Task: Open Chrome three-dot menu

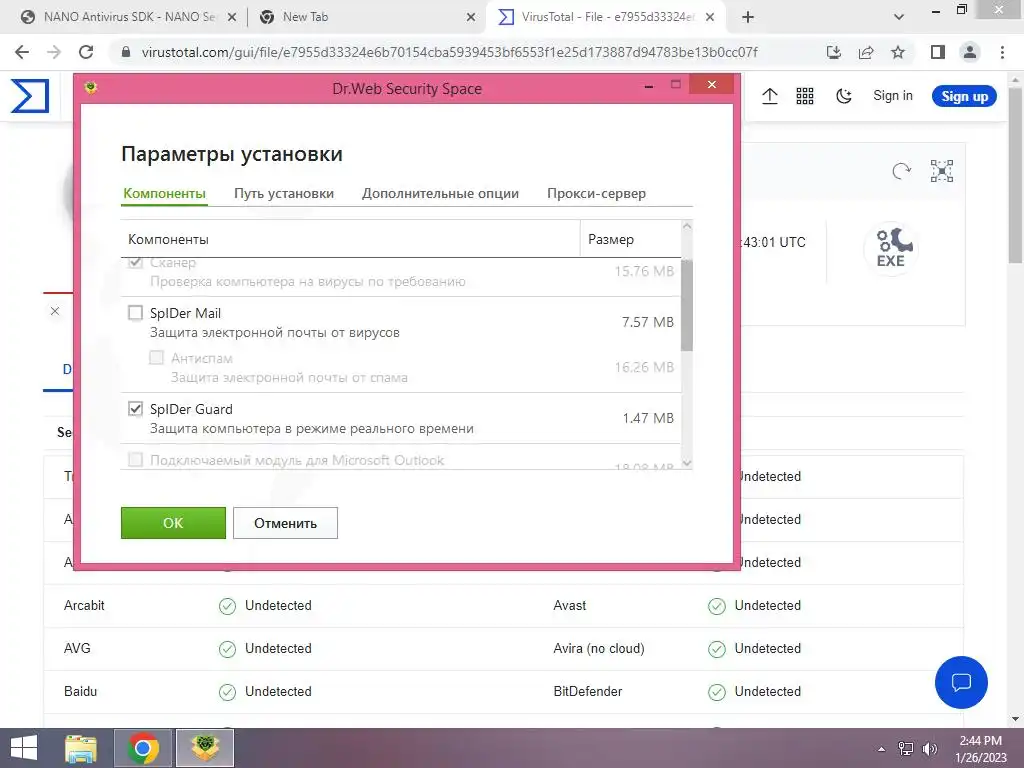Action: [1002, 52]
